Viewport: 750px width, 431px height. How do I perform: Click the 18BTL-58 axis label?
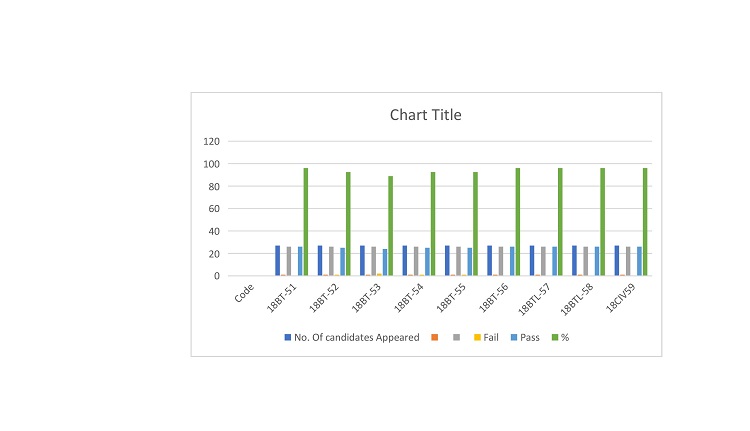click(576, 299)
